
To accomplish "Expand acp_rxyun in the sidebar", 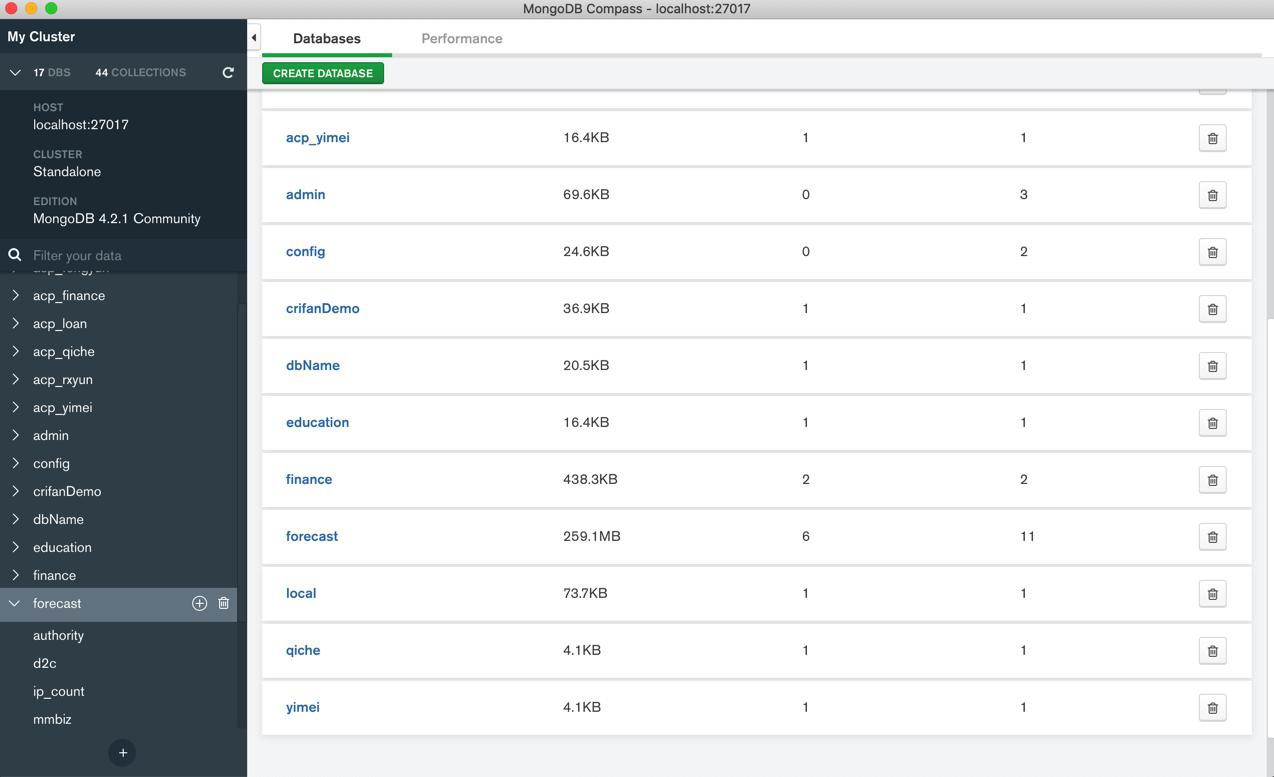I will click(x=15, y=379).
